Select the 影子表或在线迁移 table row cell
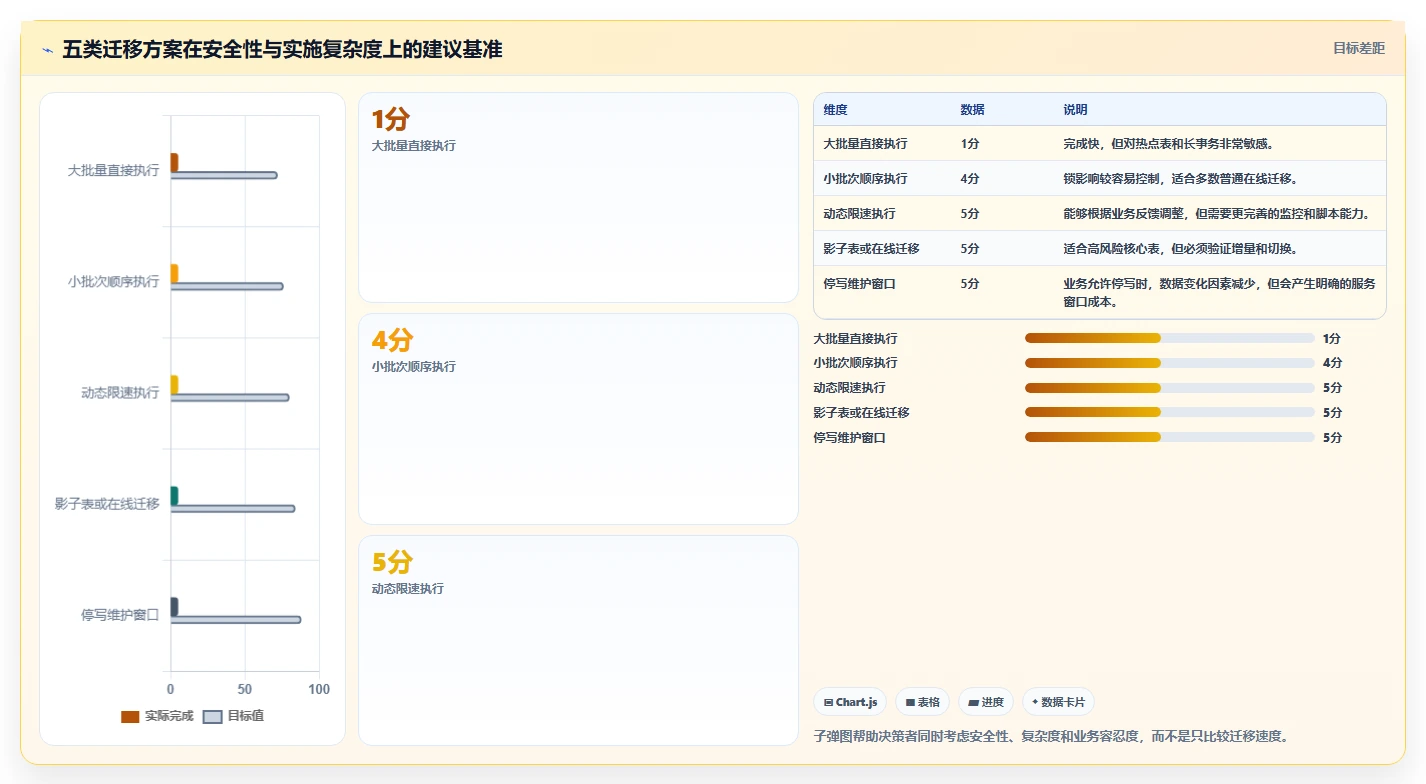This screenshot has height=784, width=1426. tap(871, 249)
